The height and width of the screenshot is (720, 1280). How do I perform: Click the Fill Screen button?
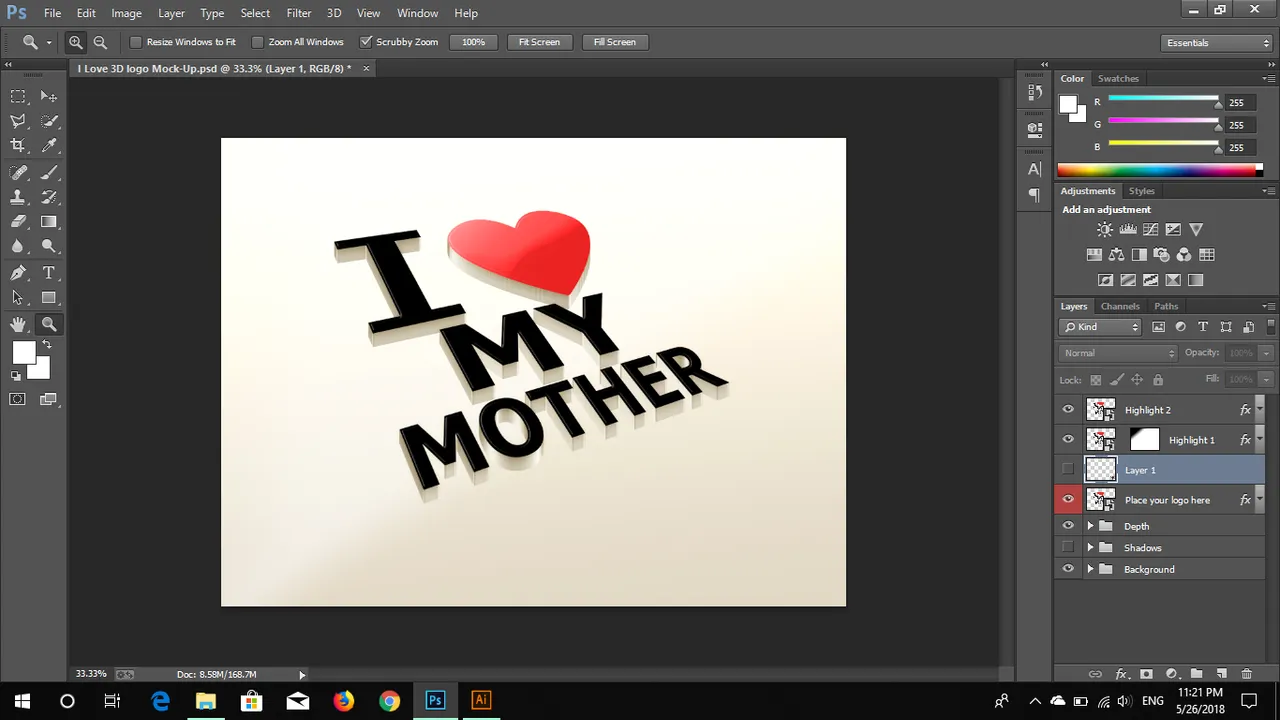(615, 42)
